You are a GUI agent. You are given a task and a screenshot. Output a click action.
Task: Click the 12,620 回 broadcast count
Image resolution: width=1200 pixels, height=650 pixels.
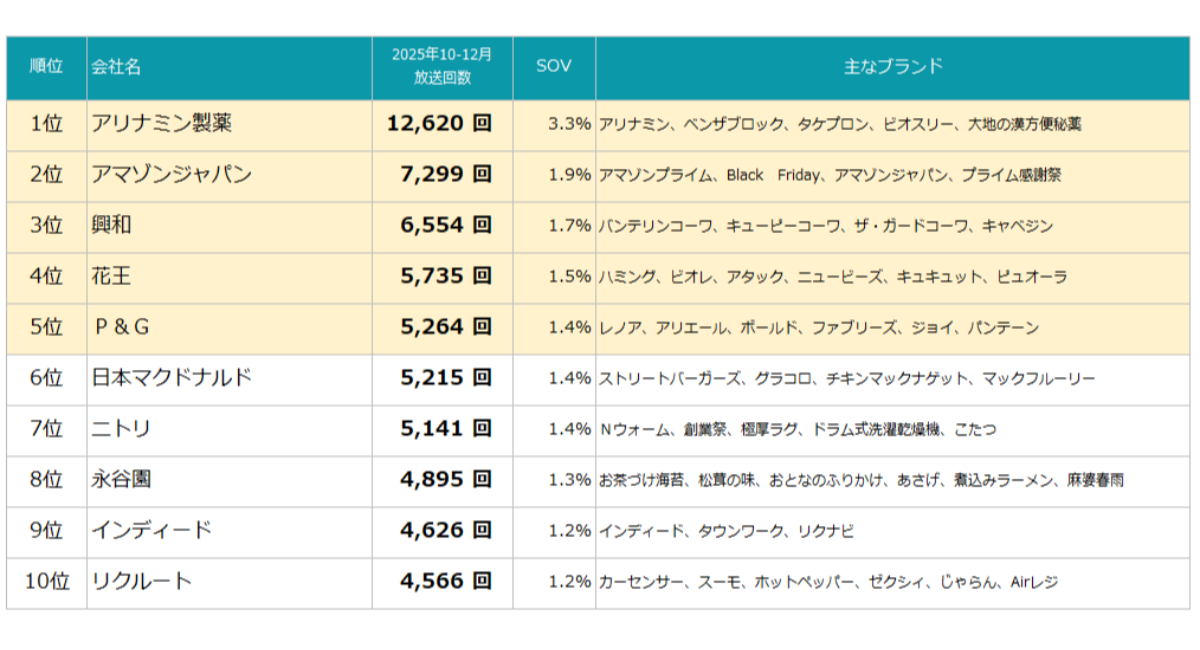coord(440,124)
